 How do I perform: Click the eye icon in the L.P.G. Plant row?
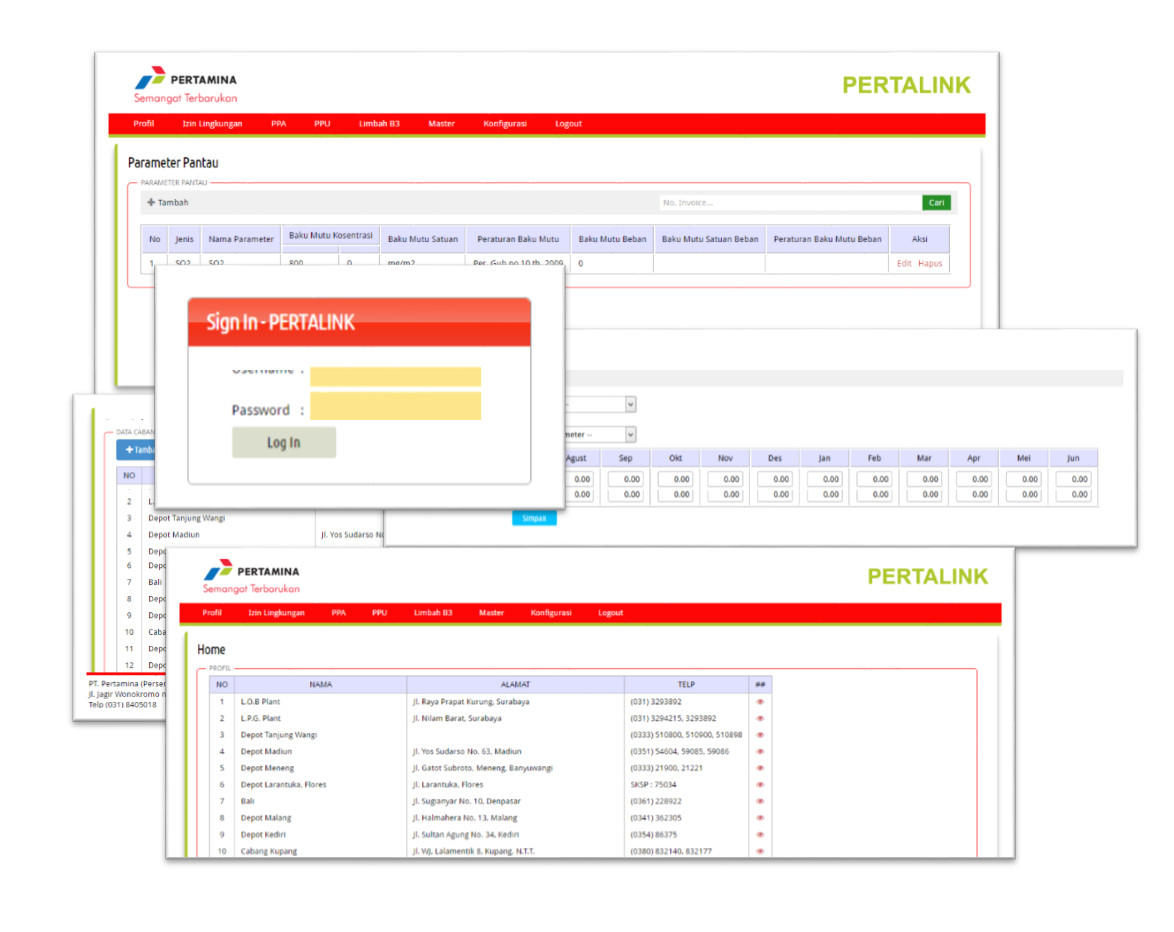pos(760,718)
